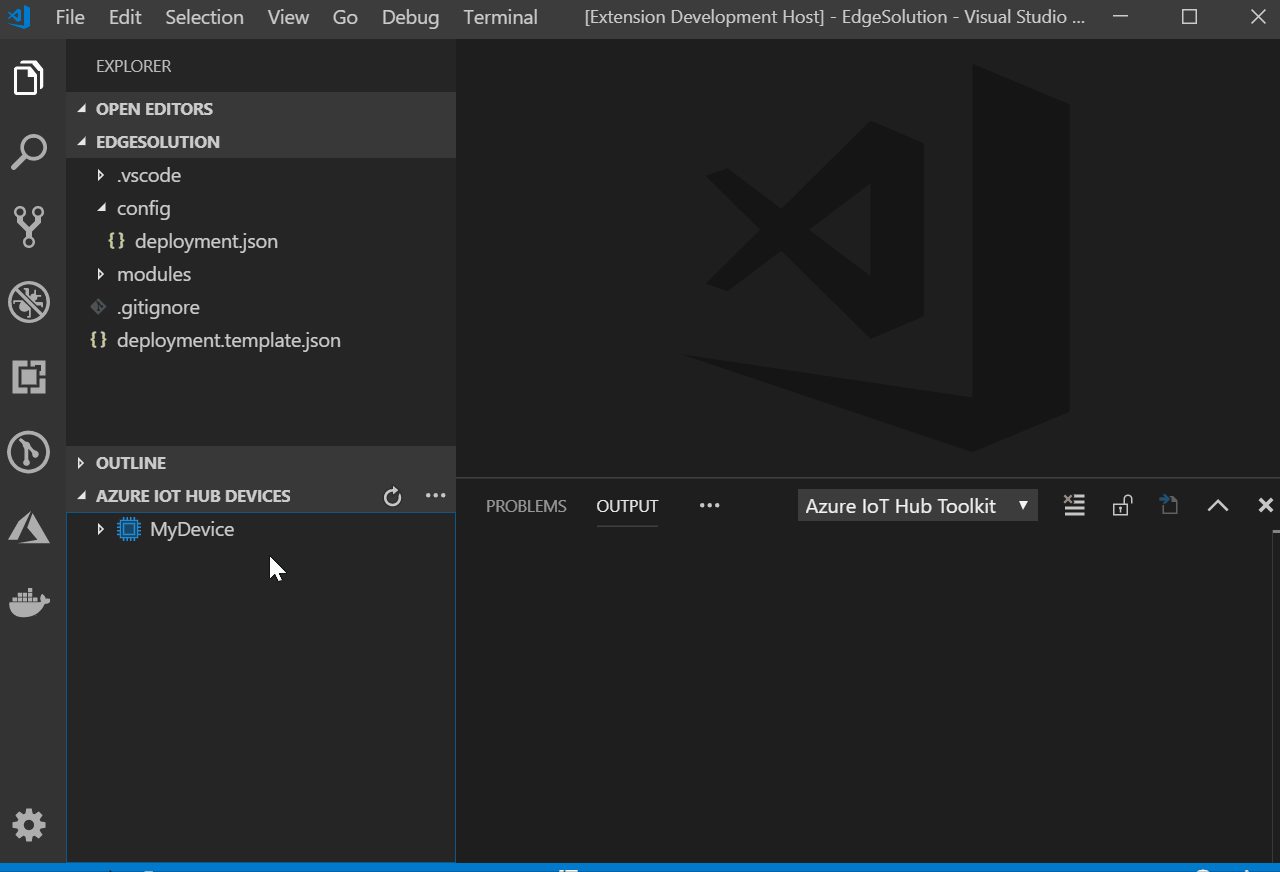1280x872 pixels.
Task: Click the deployment.template.json braces icon
Action: coord(98,340)
